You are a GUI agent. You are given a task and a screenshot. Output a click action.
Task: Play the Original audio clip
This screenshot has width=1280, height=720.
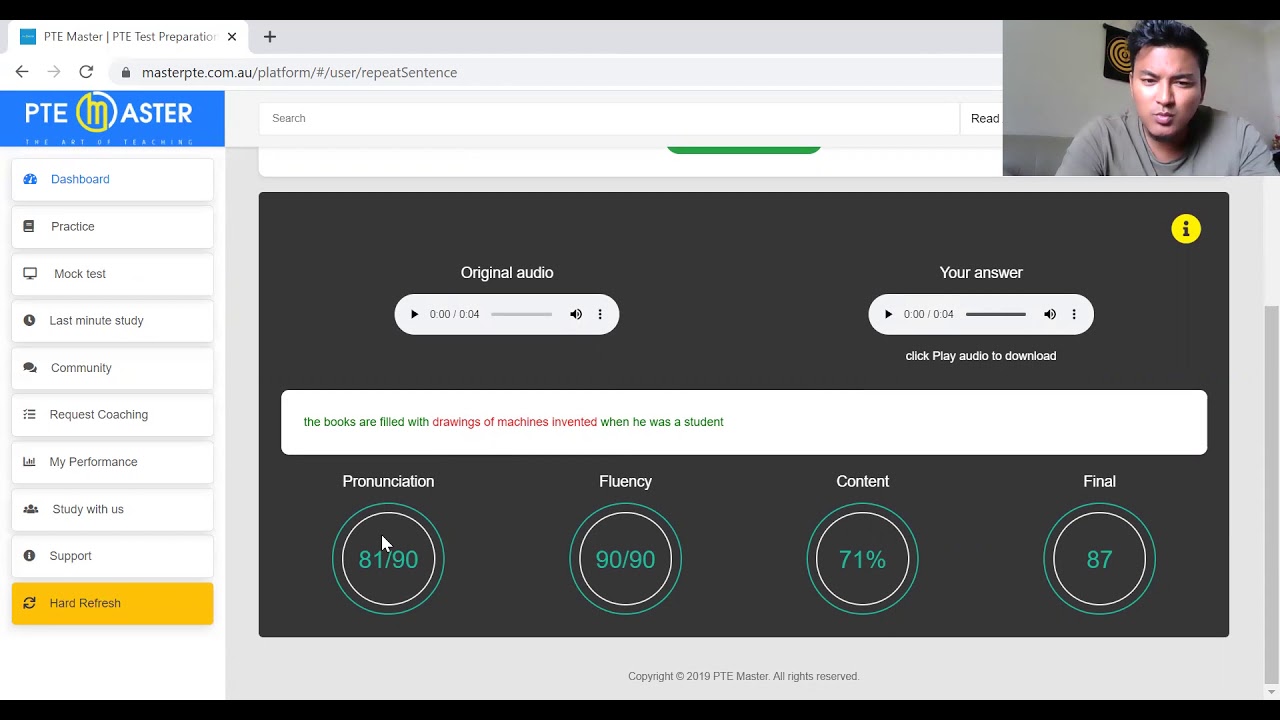(x=414, y=314)
